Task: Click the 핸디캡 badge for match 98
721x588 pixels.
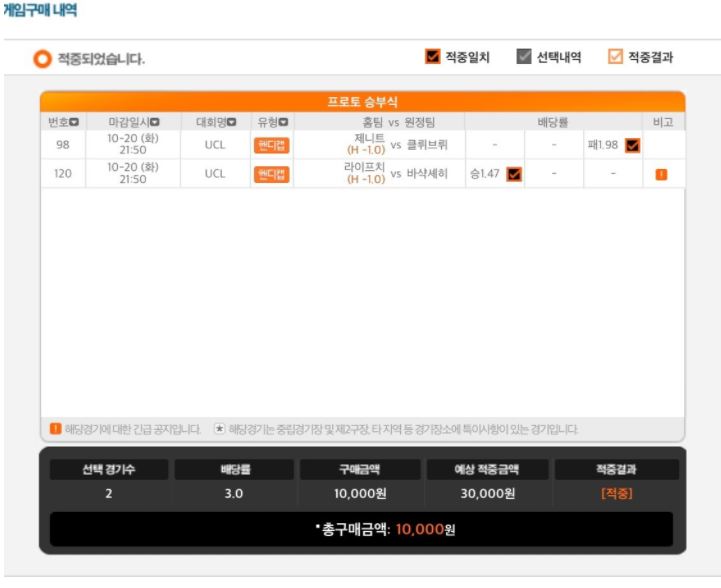Action: [x=271, y=145]
